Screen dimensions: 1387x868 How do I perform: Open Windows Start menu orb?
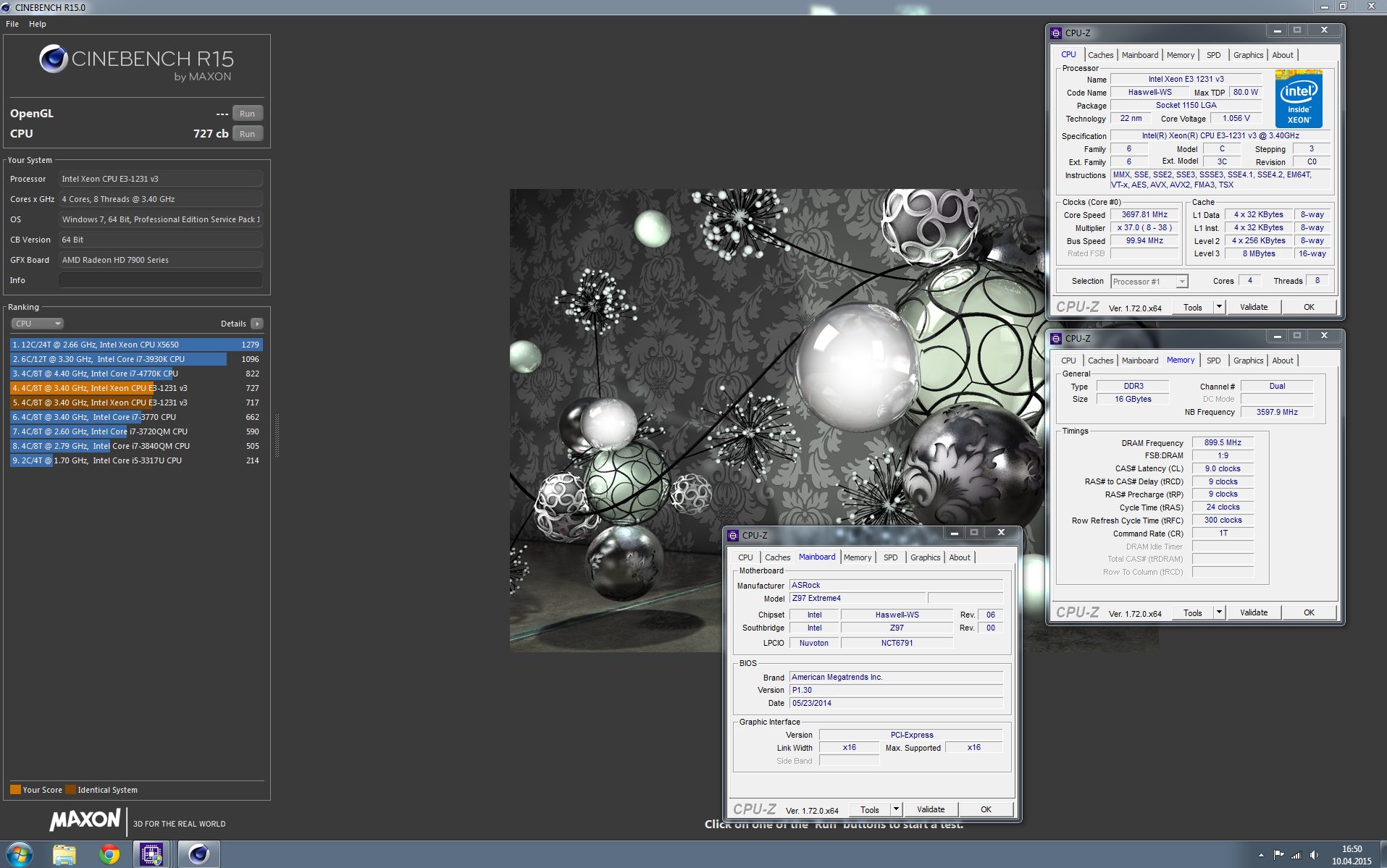pos(19,854)
